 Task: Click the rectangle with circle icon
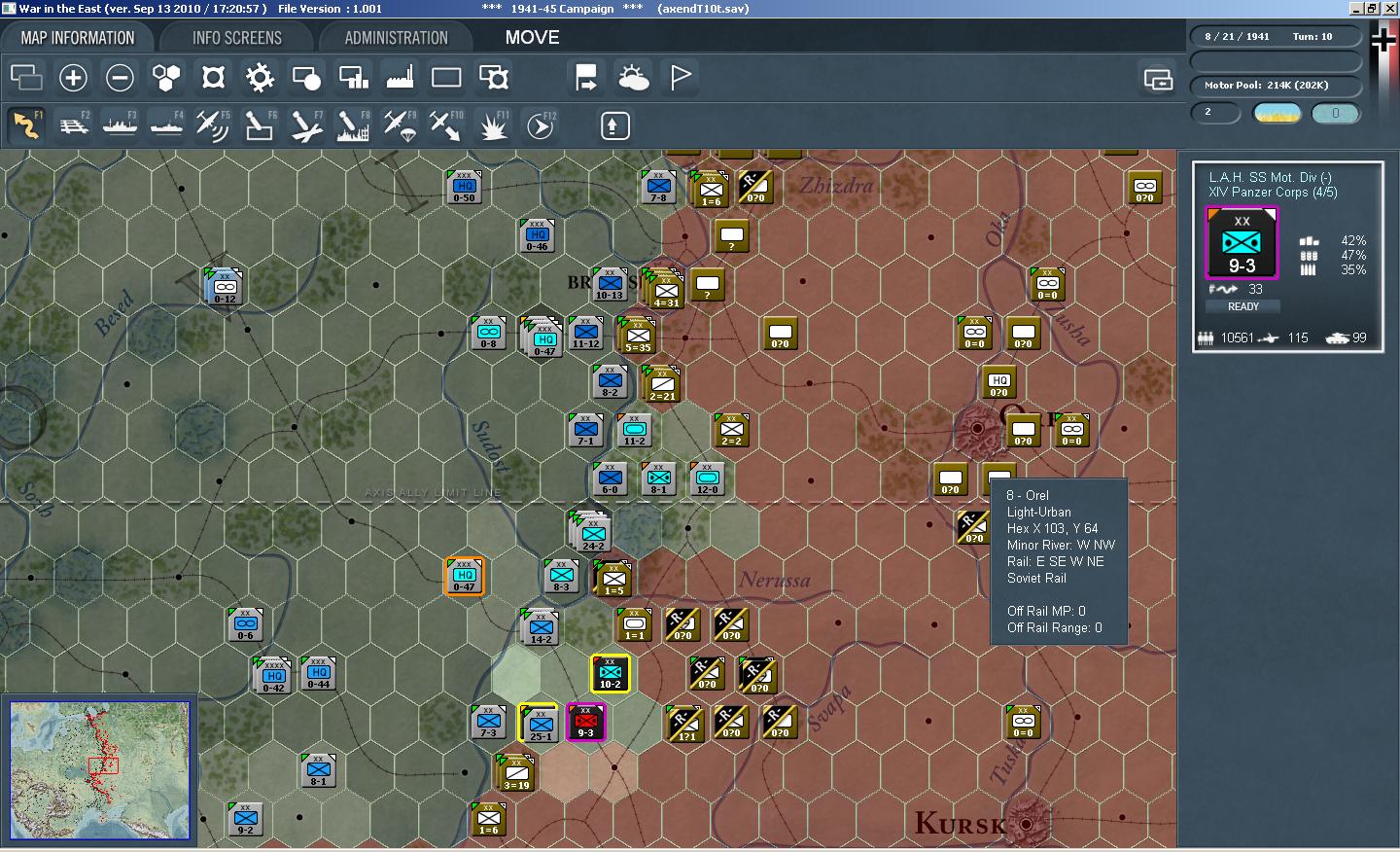306,78
